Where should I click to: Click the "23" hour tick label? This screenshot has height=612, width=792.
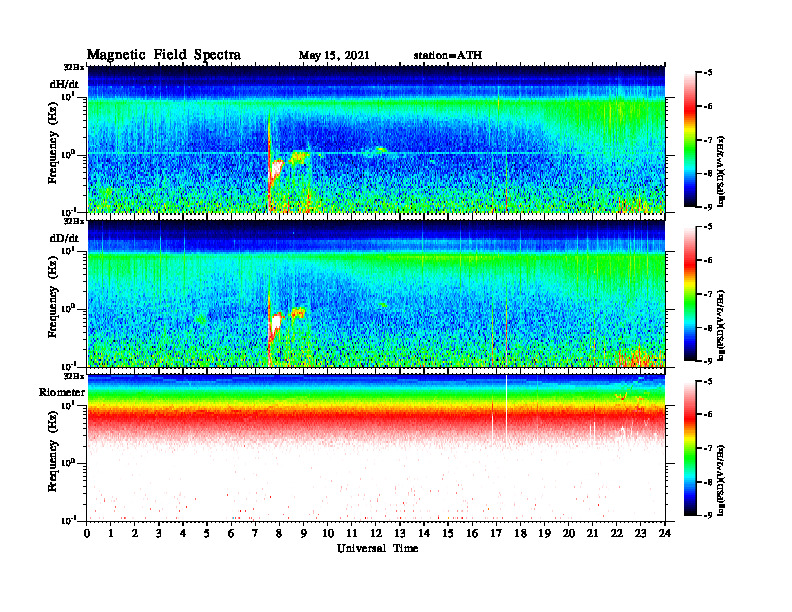pyautogui.click(x=640, y=533)
